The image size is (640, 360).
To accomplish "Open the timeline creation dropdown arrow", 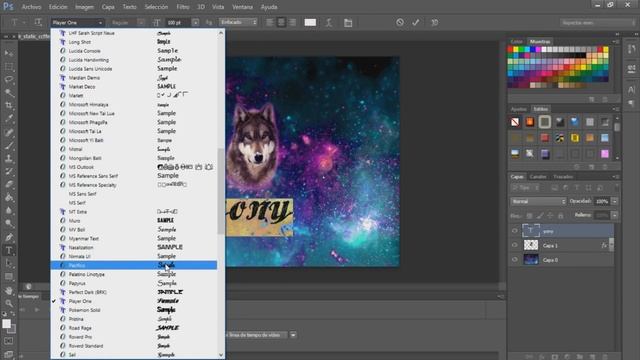I will 293,335.
